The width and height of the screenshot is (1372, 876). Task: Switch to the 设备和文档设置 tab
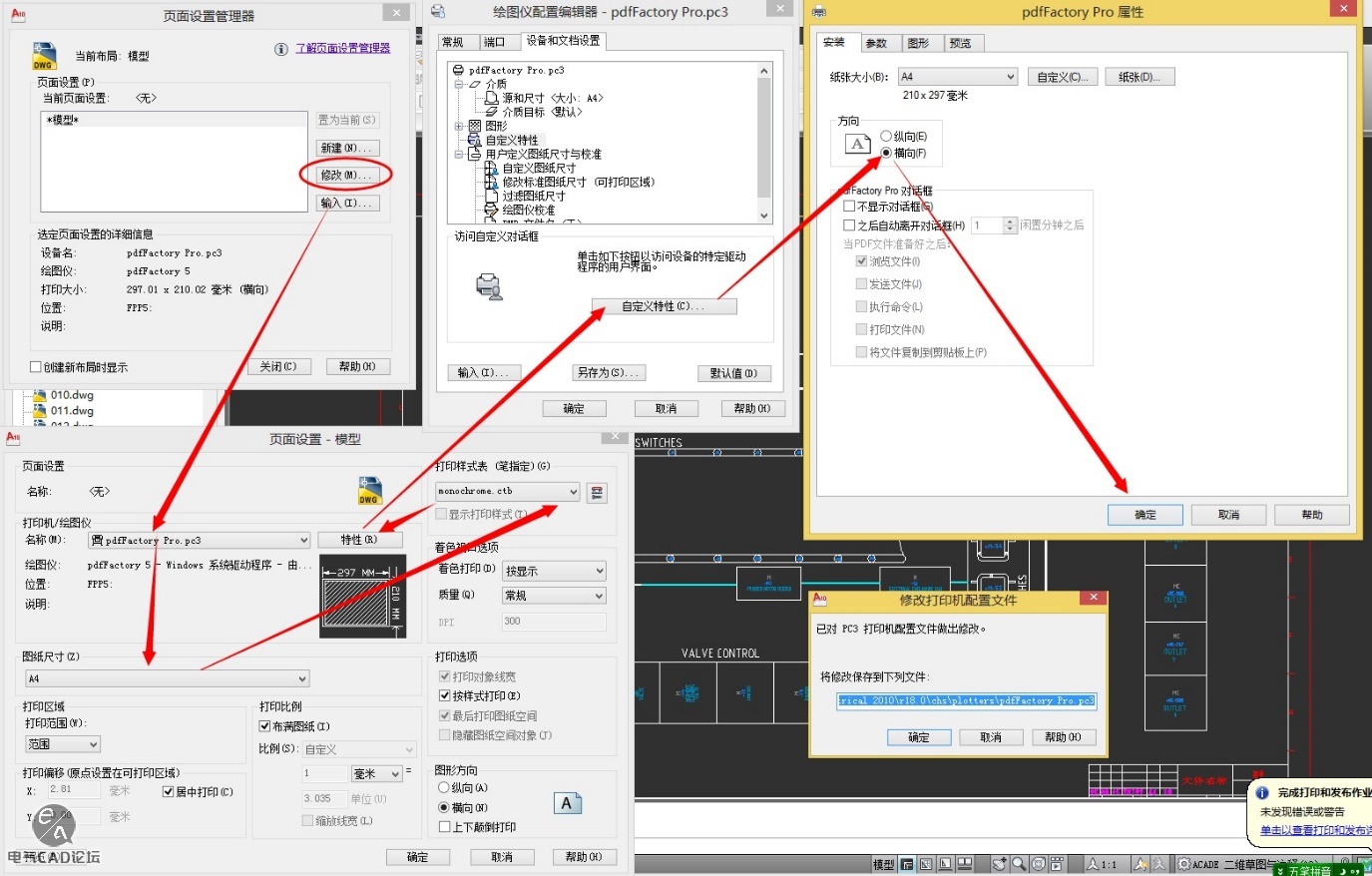coord(564,41)
